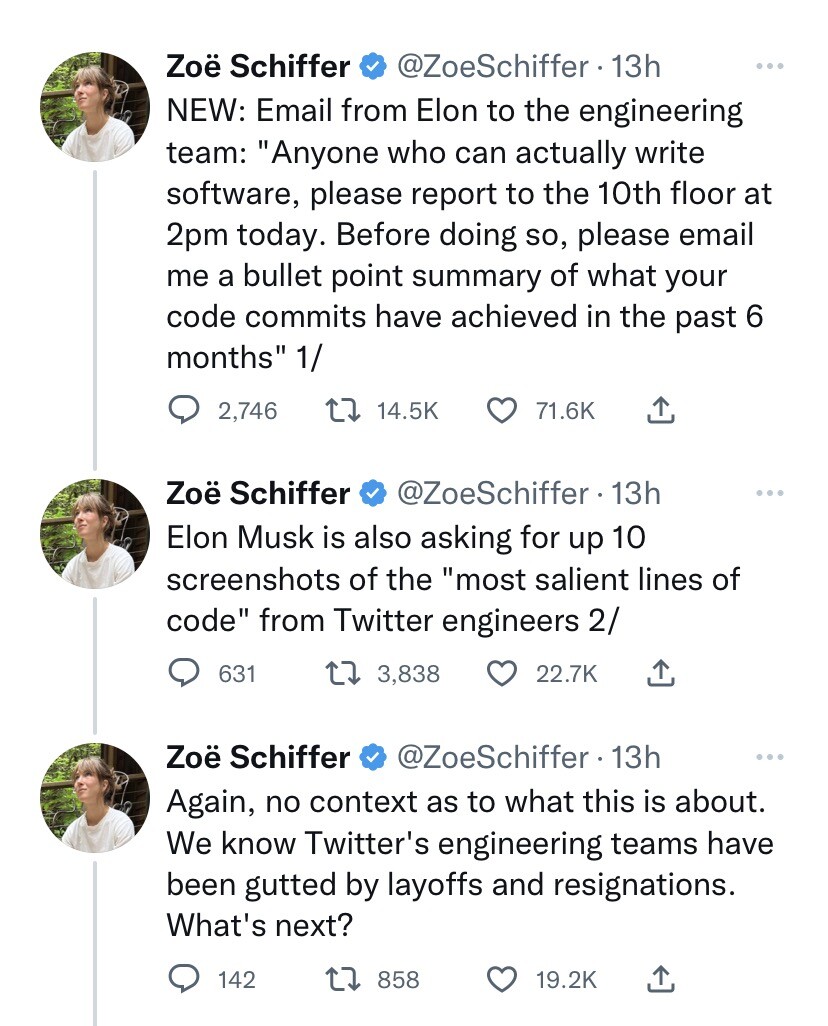Open the more options menu on second tweet
828x1026 pixels.
coord(768,493)
